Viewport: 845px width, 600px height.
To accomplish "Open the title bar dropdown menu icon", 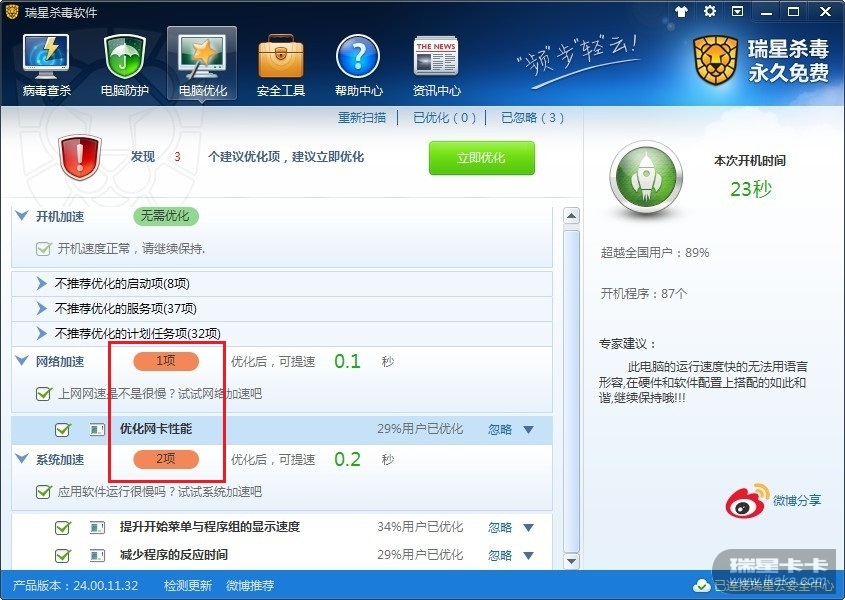I will click(737, 11).
